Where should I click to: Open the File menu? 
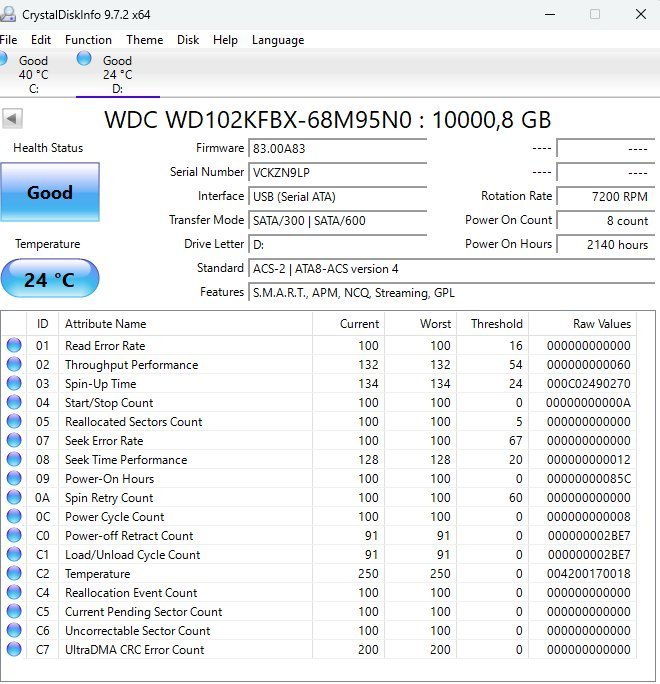tap(9, 40)
